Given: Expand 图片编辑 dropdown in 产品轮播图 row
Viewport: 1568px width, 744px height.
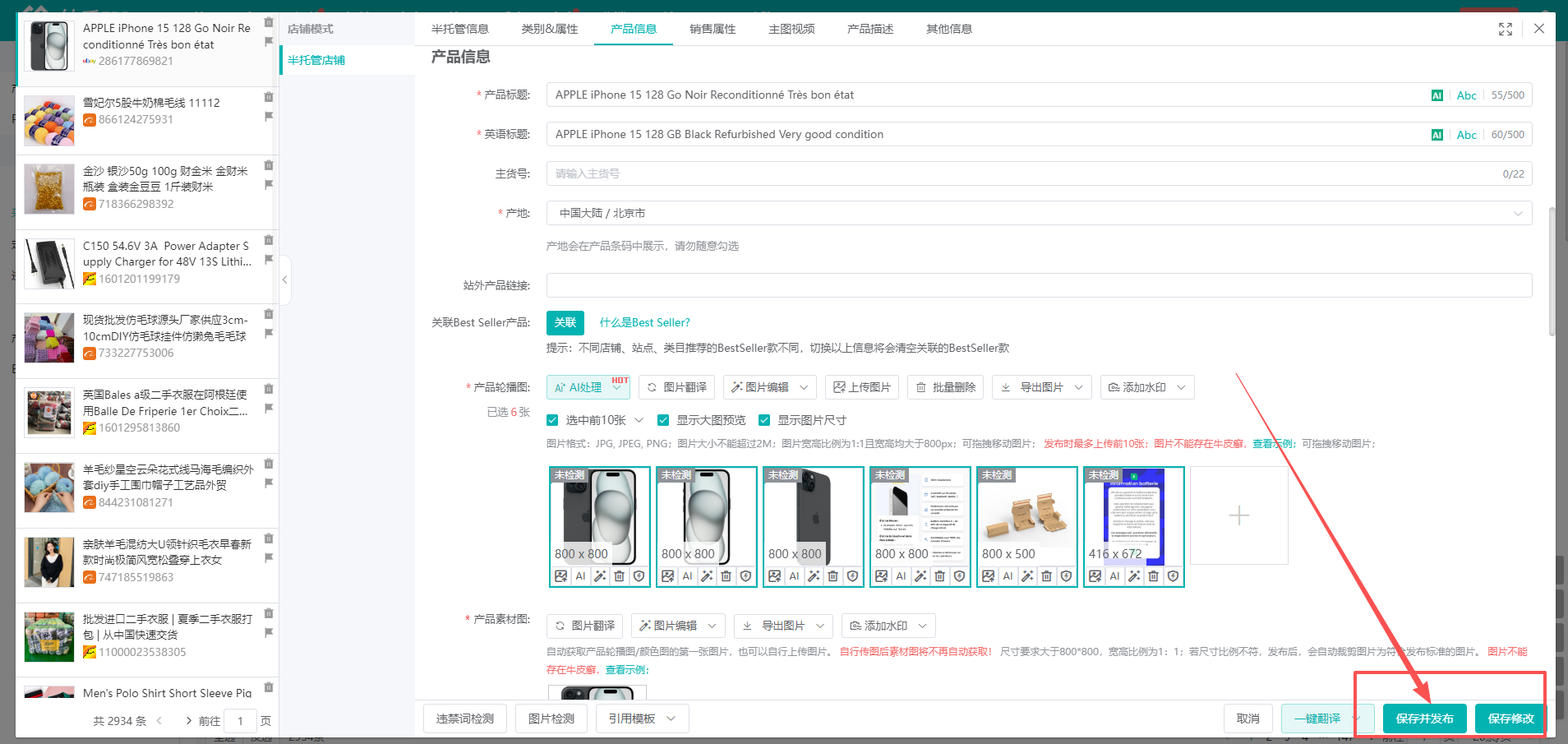Looking at the screenshot, I should (x=804, y=387).
